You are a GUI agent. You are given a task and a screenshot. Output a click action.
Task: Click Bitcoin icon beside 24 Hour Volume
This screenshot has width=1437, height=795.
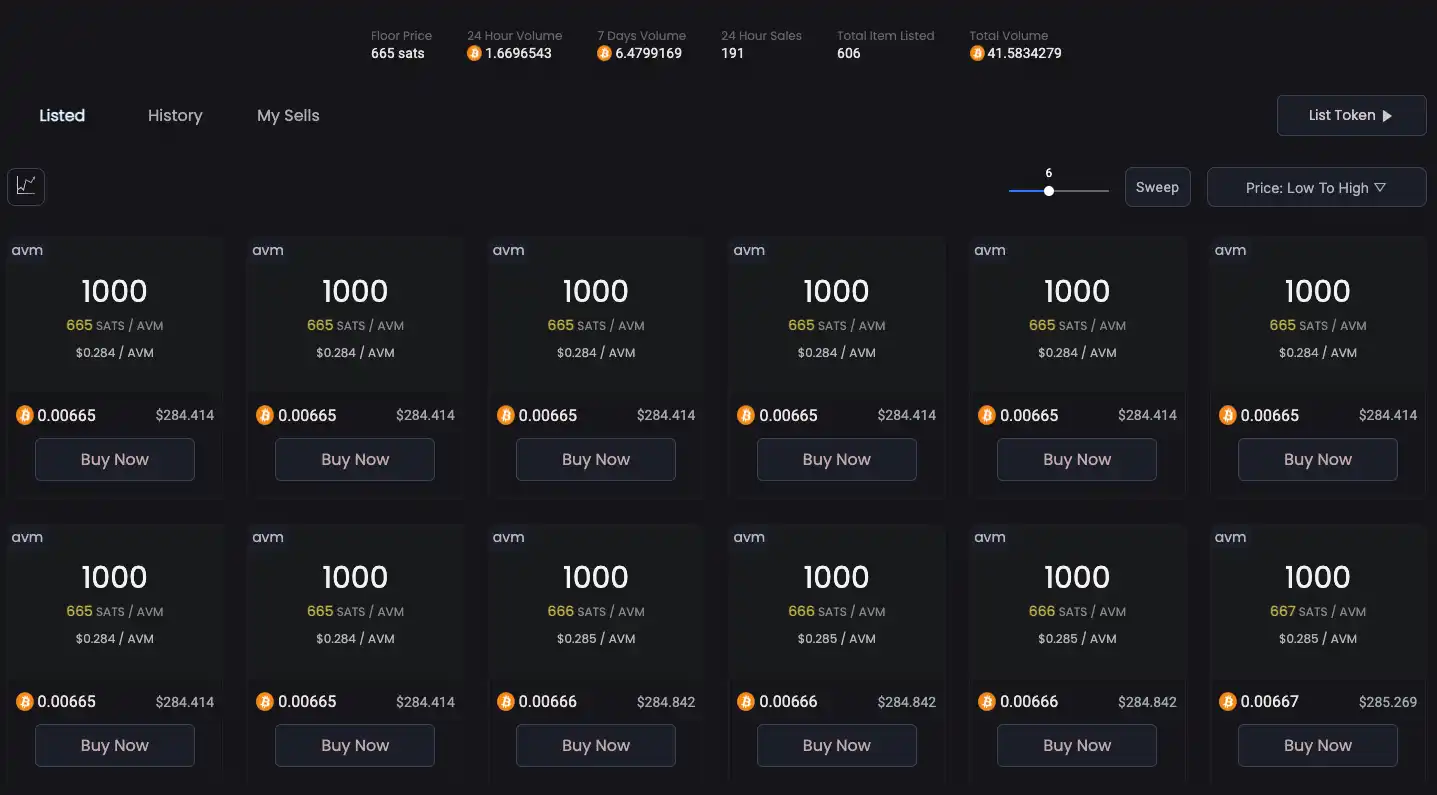coord(474,53)
